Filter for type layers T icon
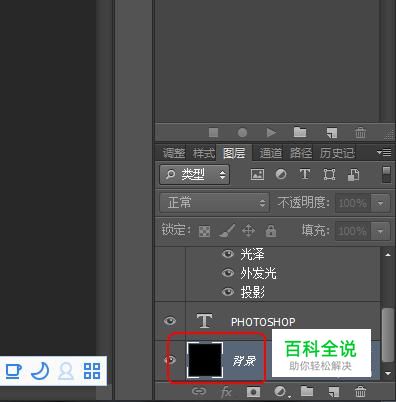Viewport: 396px width, 402px height. pyautogui.click(x=305, y=174)
